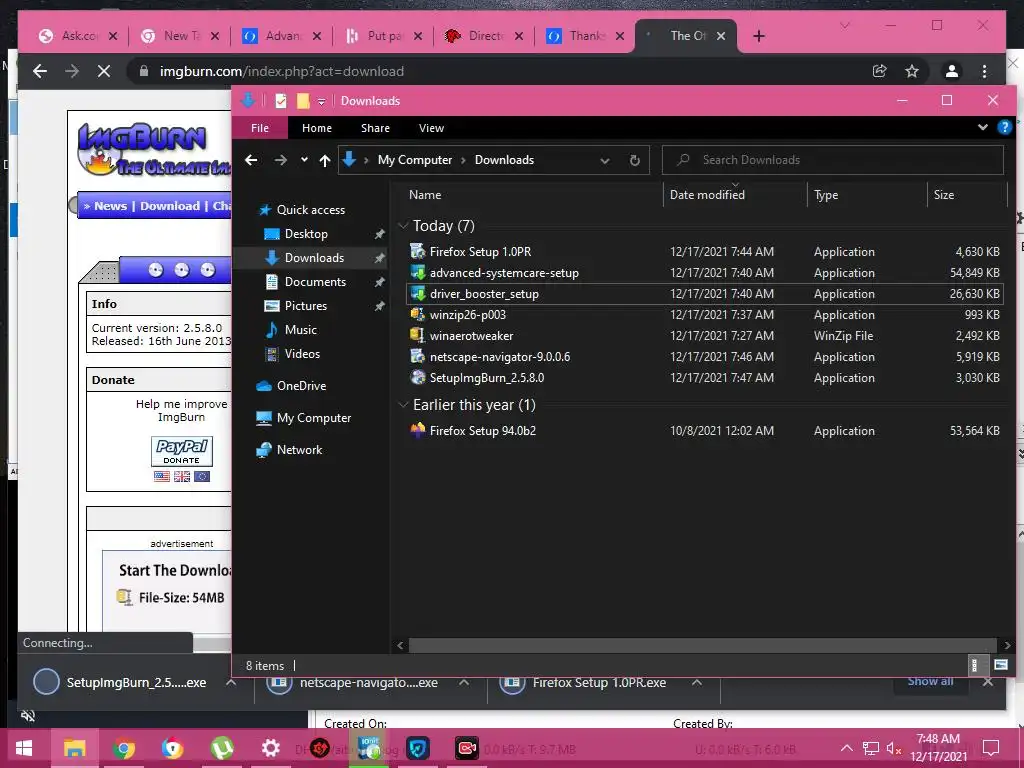Unpin Documents from Quick access

point(379,282)
